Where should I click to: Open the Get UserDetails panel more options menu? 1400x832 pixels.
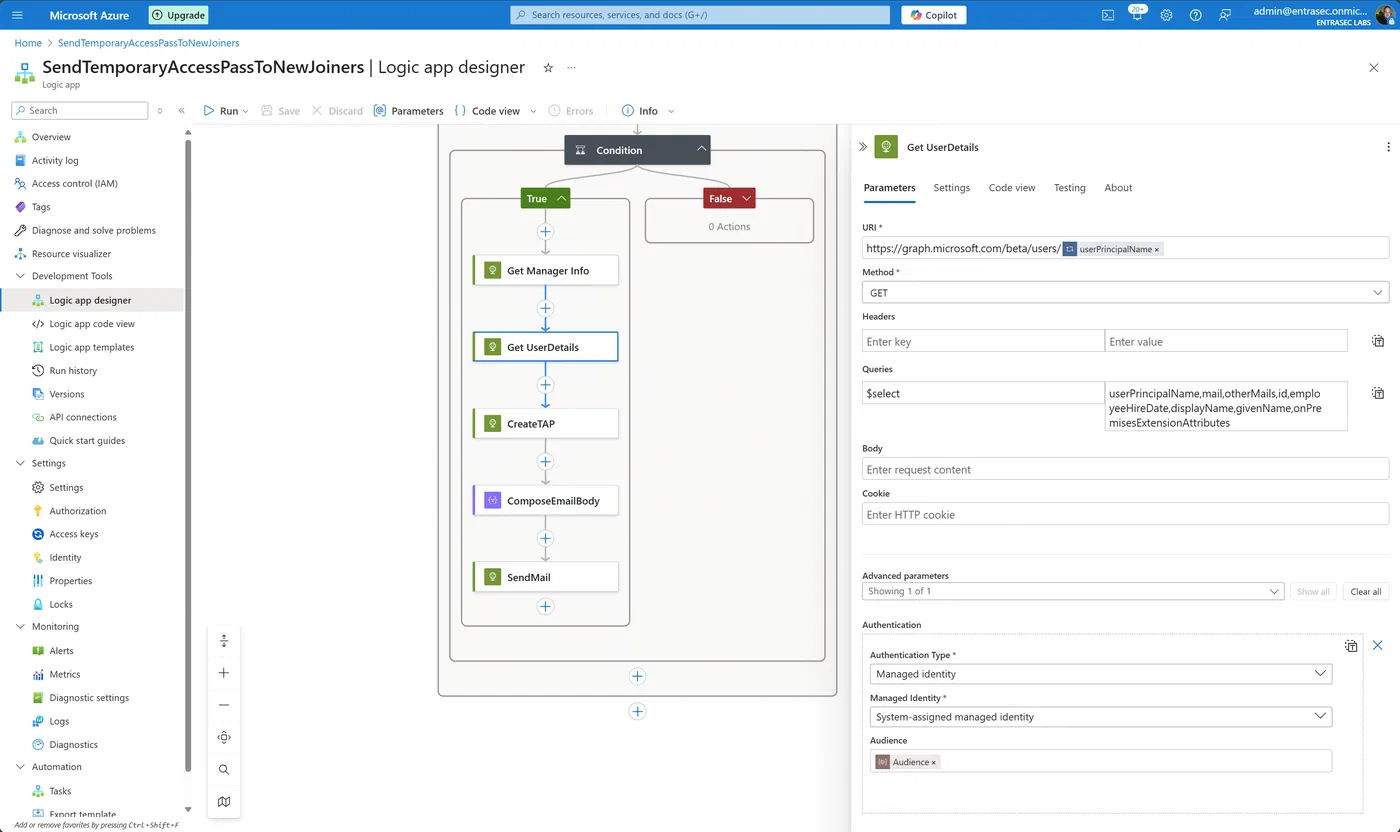[1388, 147]
